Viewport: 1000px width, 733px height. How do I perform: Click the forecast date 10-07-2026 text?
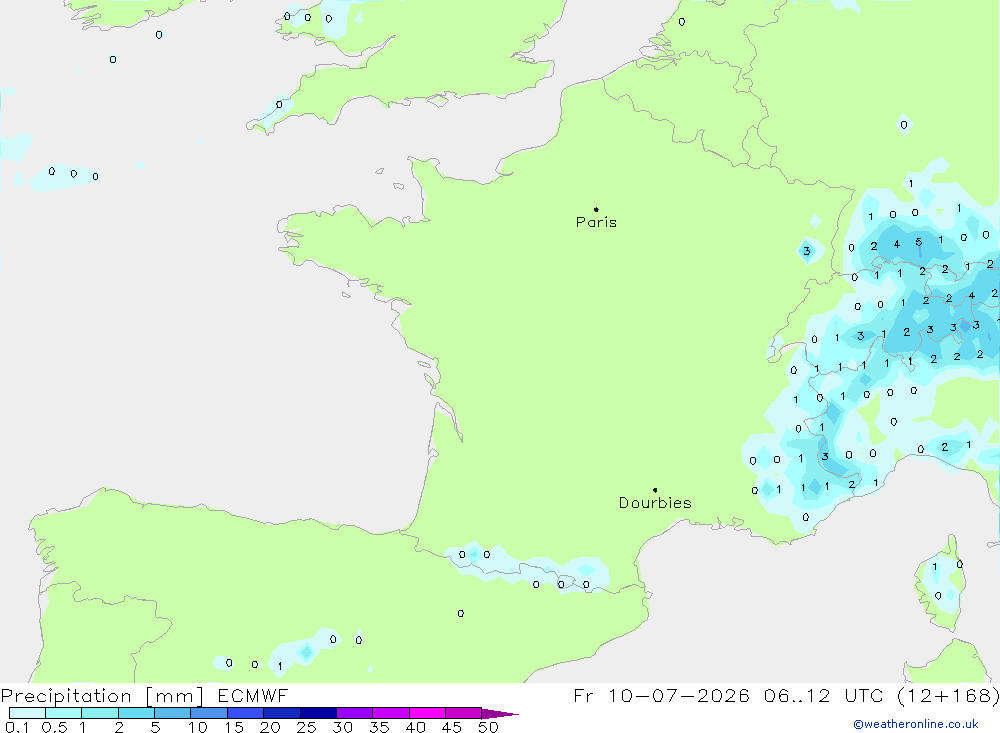(x=679, y=695)
